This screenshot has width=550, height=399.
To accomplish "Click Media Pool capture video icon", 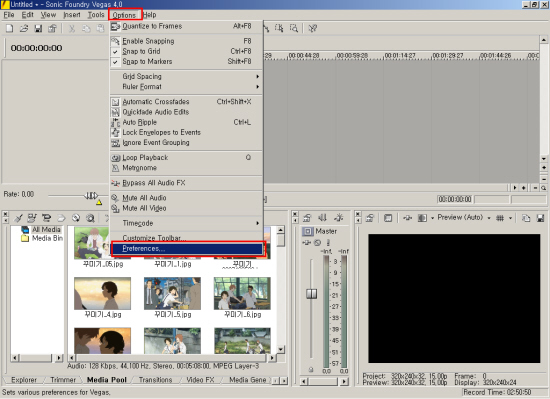I will (x=46, y=218).
